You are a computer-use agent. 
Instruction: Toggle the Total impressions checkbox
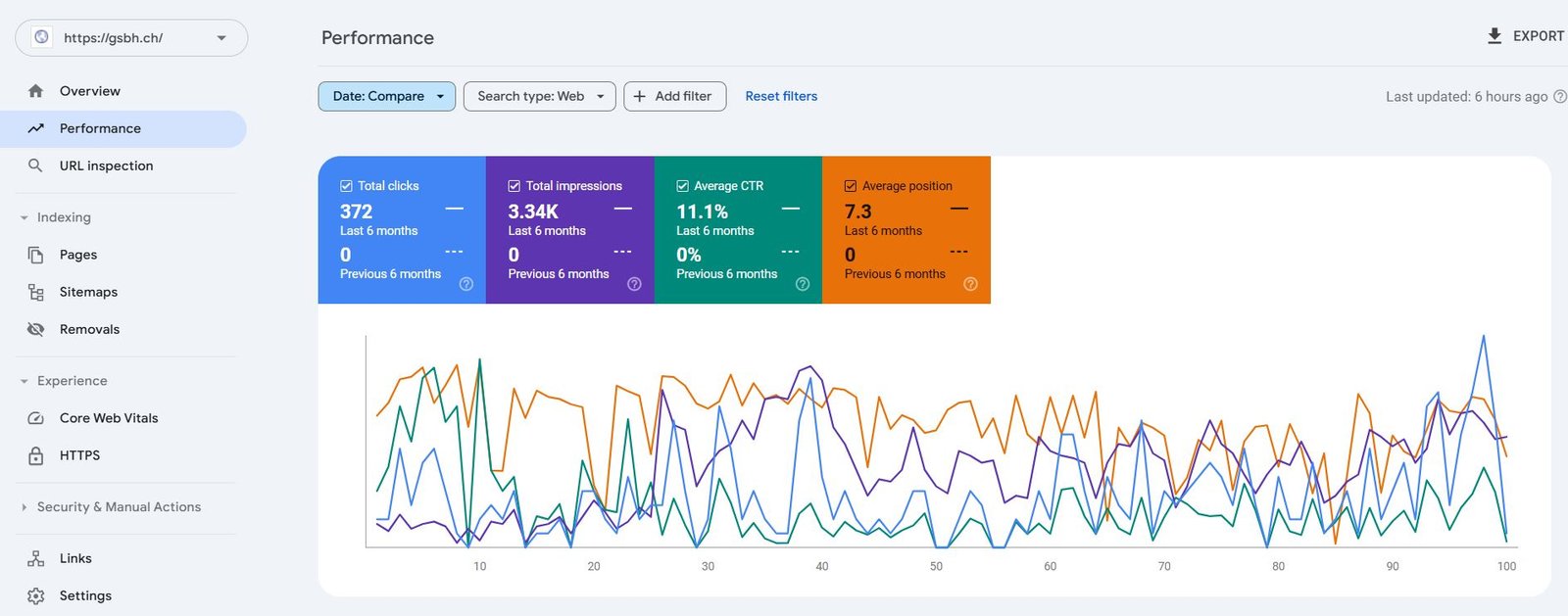(514, 186)
